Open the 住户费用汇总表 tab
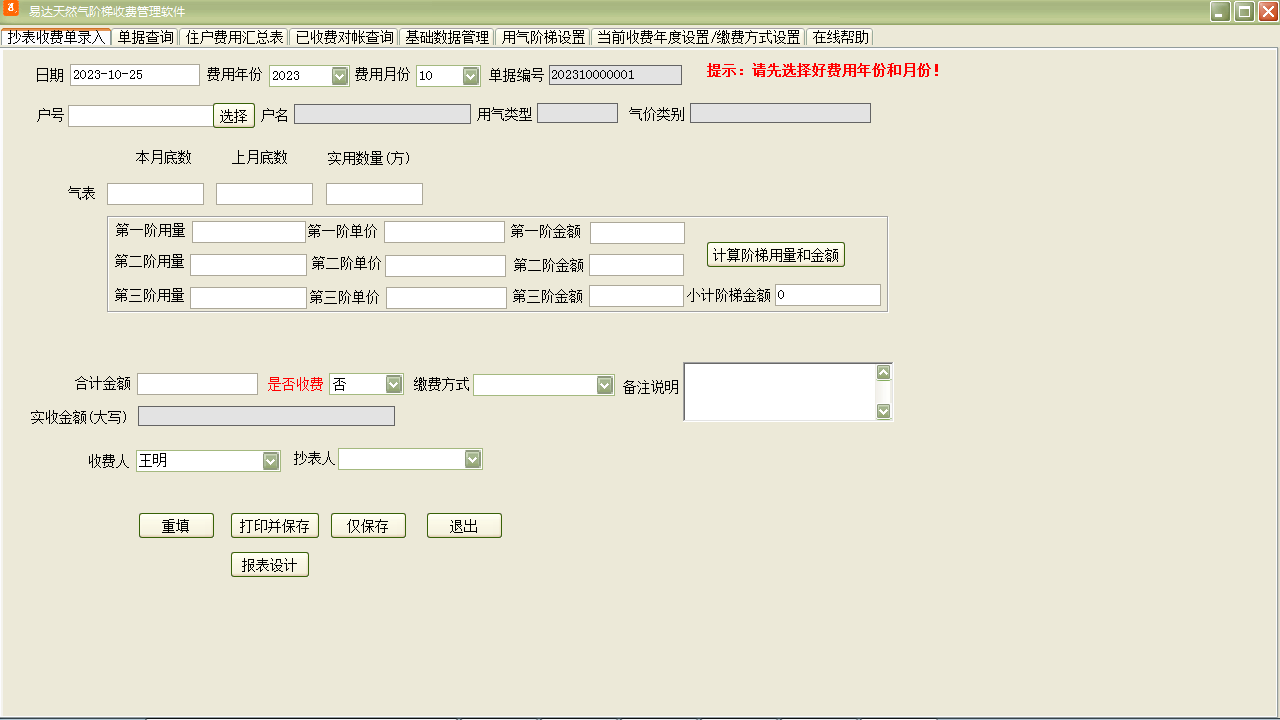1280x720 pixels. coord(234,37)
